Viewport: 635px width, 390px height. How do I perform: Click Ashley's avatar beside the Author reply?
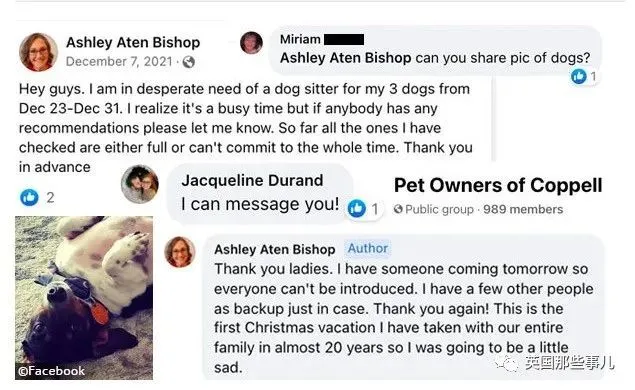(180, 252)
